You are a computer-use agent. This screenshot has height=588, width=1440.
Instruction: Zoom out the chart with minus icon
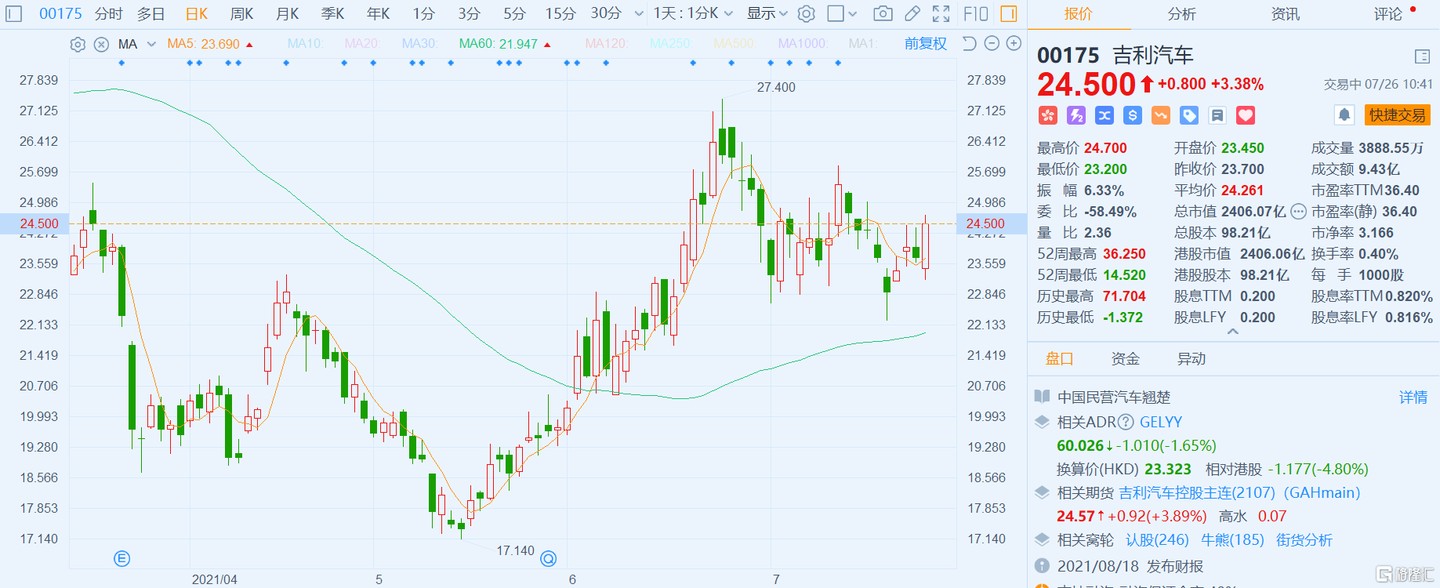click(x=990, y=44)
